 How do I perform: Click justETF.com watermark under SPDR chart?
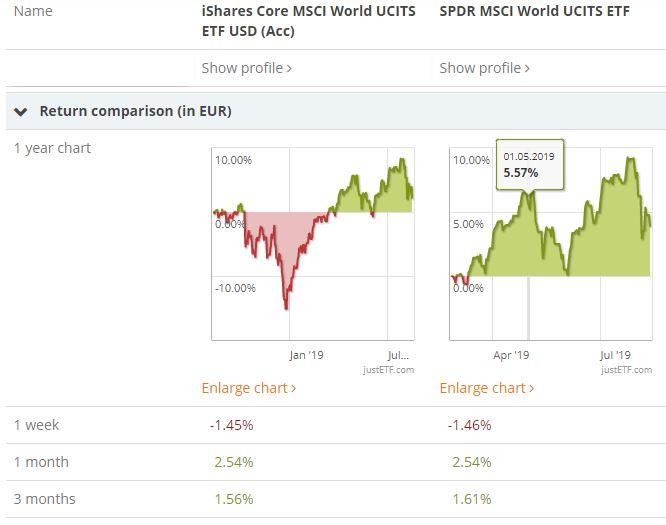click(x=626, y=370)
